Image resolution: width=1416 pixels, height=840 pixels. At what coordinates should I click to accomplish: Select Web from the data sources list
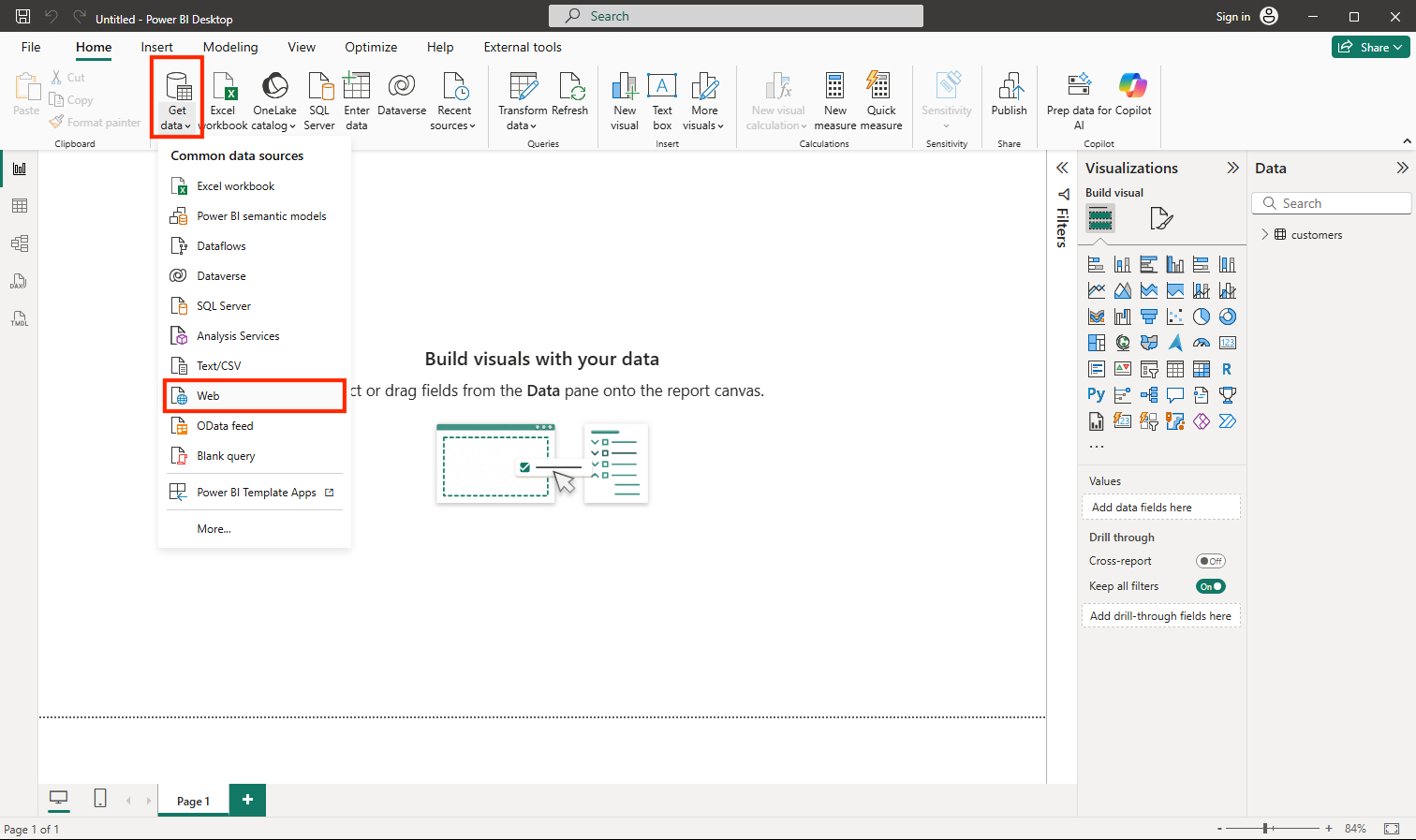pyautogui.click(x=255, y=396)
